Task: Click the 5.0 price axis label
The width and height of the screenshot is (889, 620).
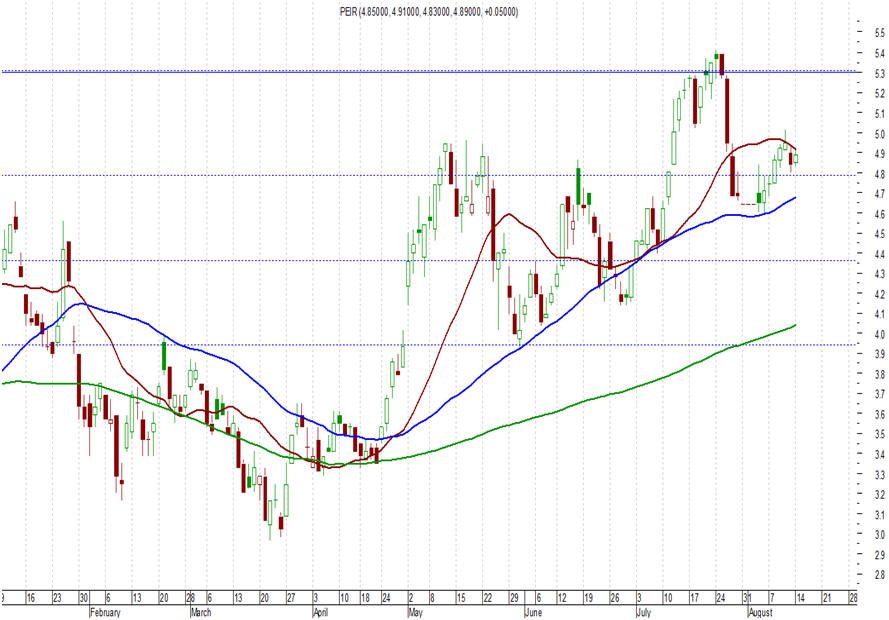Action: pyautogui.click(x=879, y=134)
